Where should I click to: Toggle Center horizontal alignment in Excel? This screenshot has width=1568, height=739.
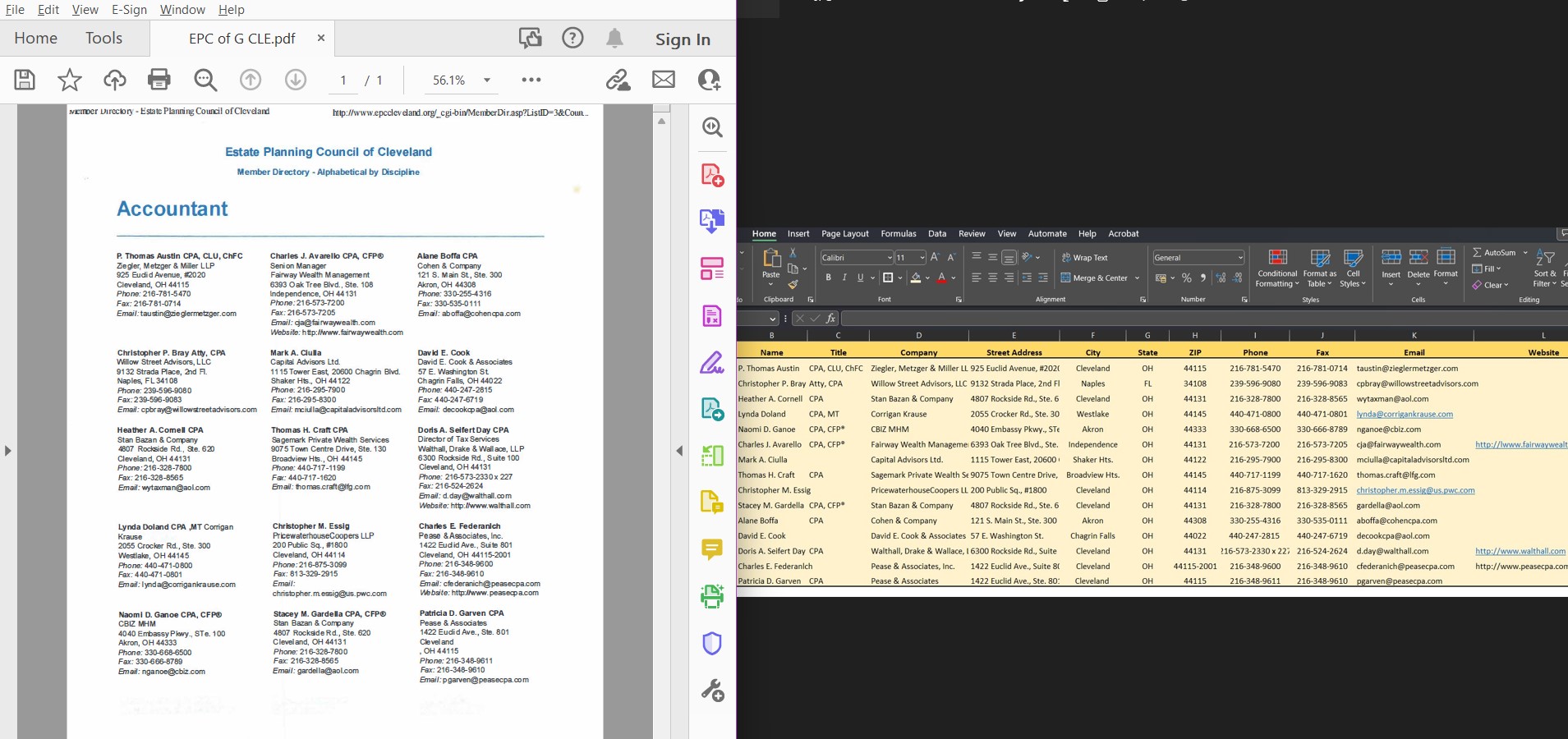tap(992, 278)
